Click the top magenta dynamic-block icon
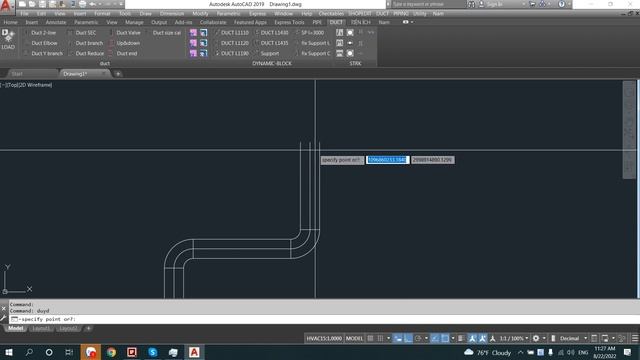Viewport: 640px width, 360px height. pyautogui.click(x=193, y=33)
